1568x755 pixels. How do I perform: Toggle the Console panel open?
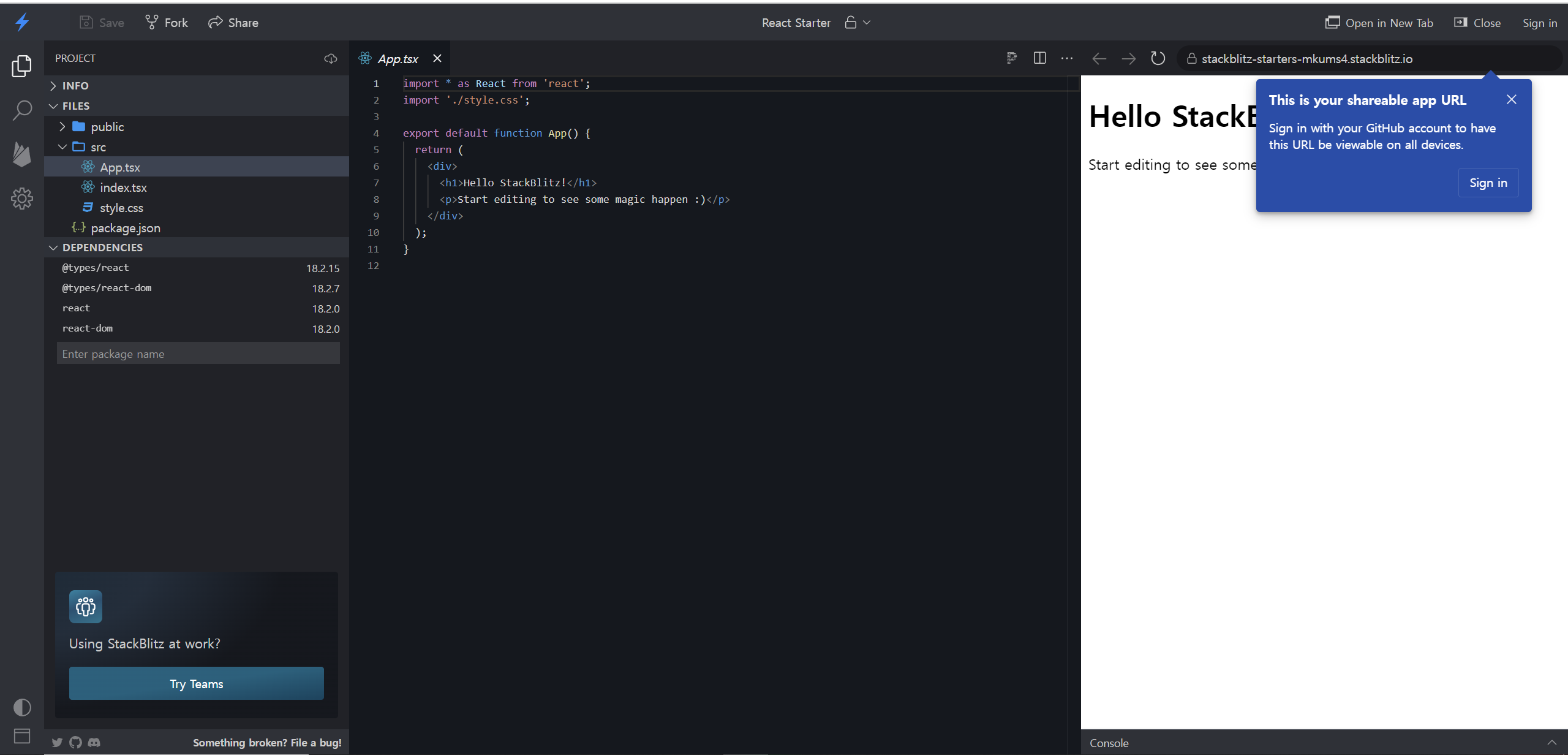point(1551,743)
